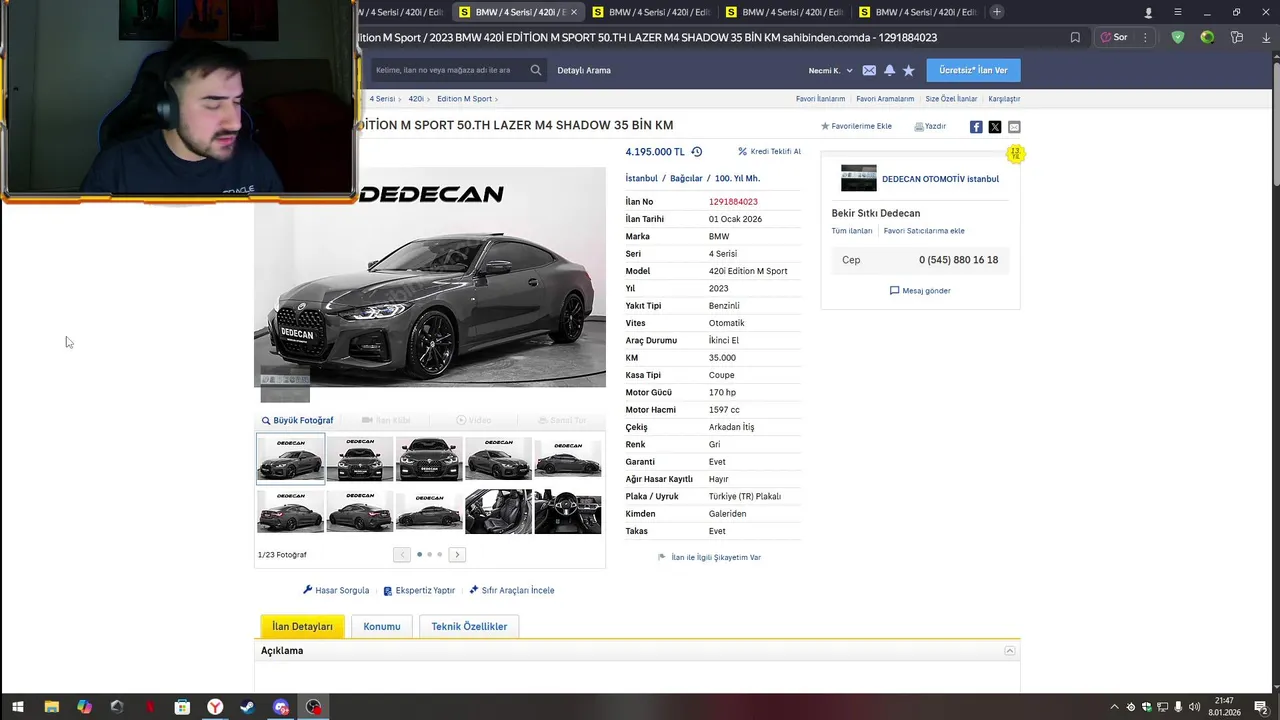Click Yazdır to print listing
Viewport: 1280px width, 720px height.
click(930, 126)
